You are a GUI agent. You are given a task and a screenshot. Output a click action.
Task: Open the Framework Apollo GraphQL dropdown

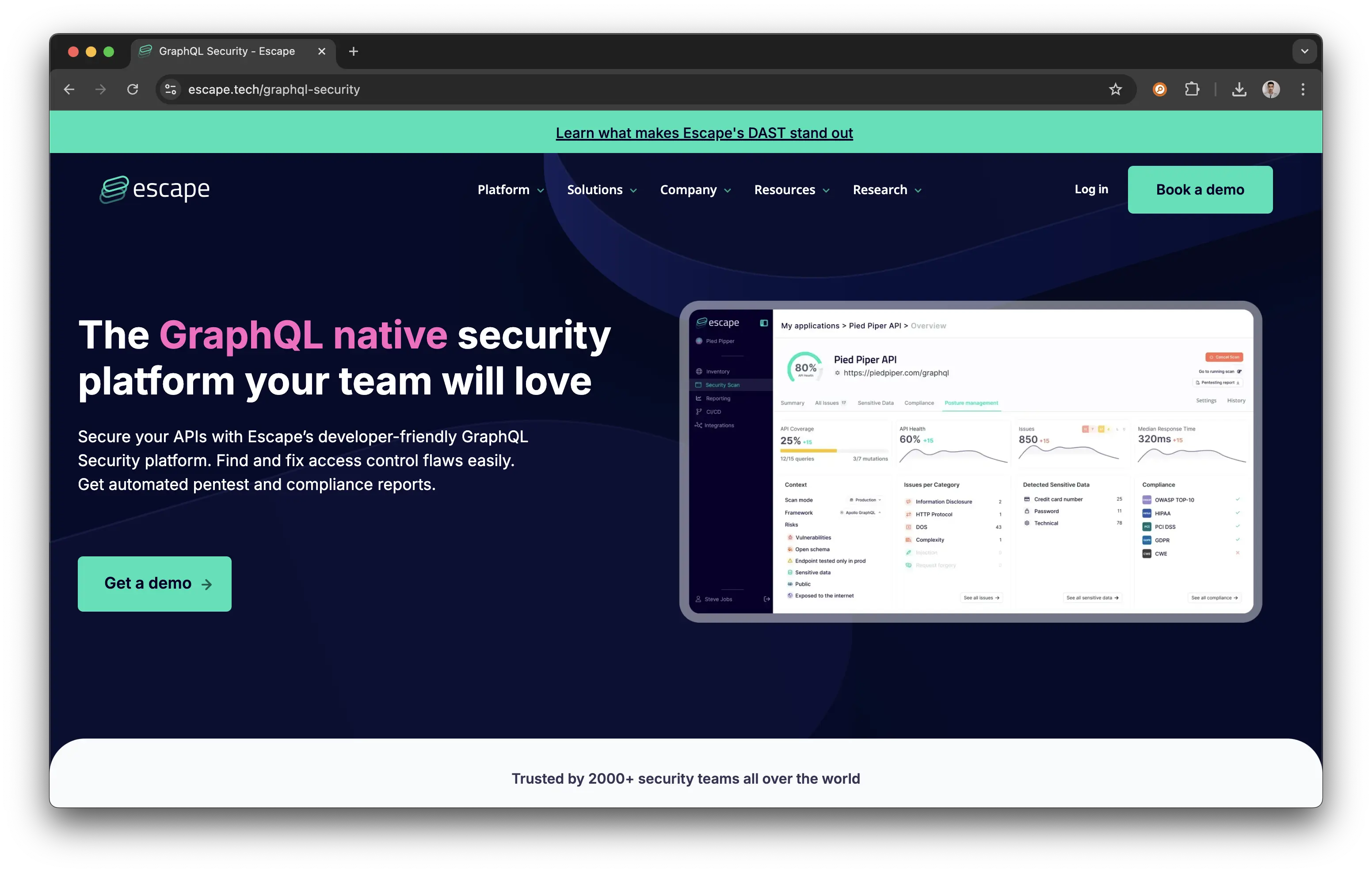860,513
